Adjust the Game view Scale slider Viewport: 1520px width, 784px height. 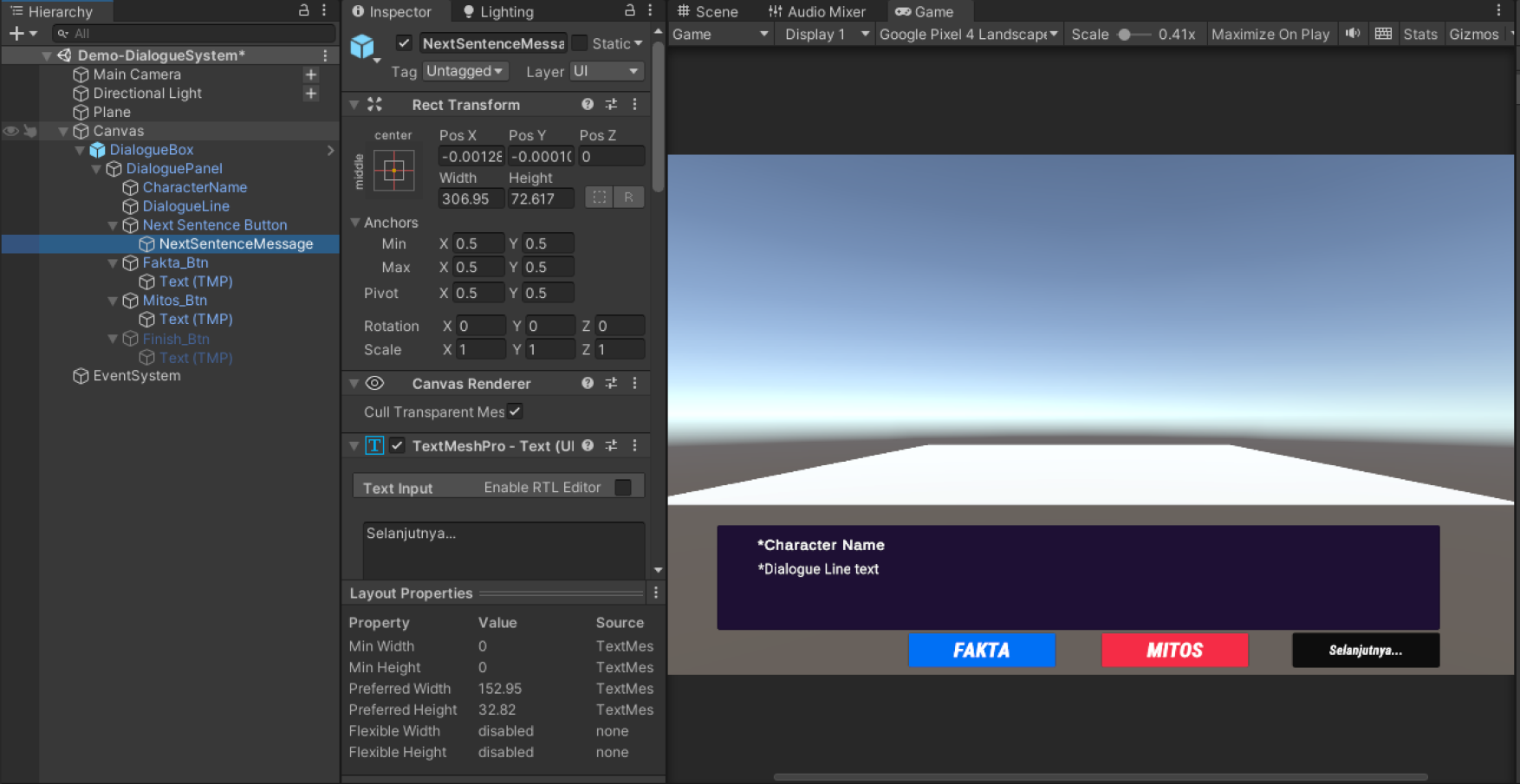(1125, 35)
